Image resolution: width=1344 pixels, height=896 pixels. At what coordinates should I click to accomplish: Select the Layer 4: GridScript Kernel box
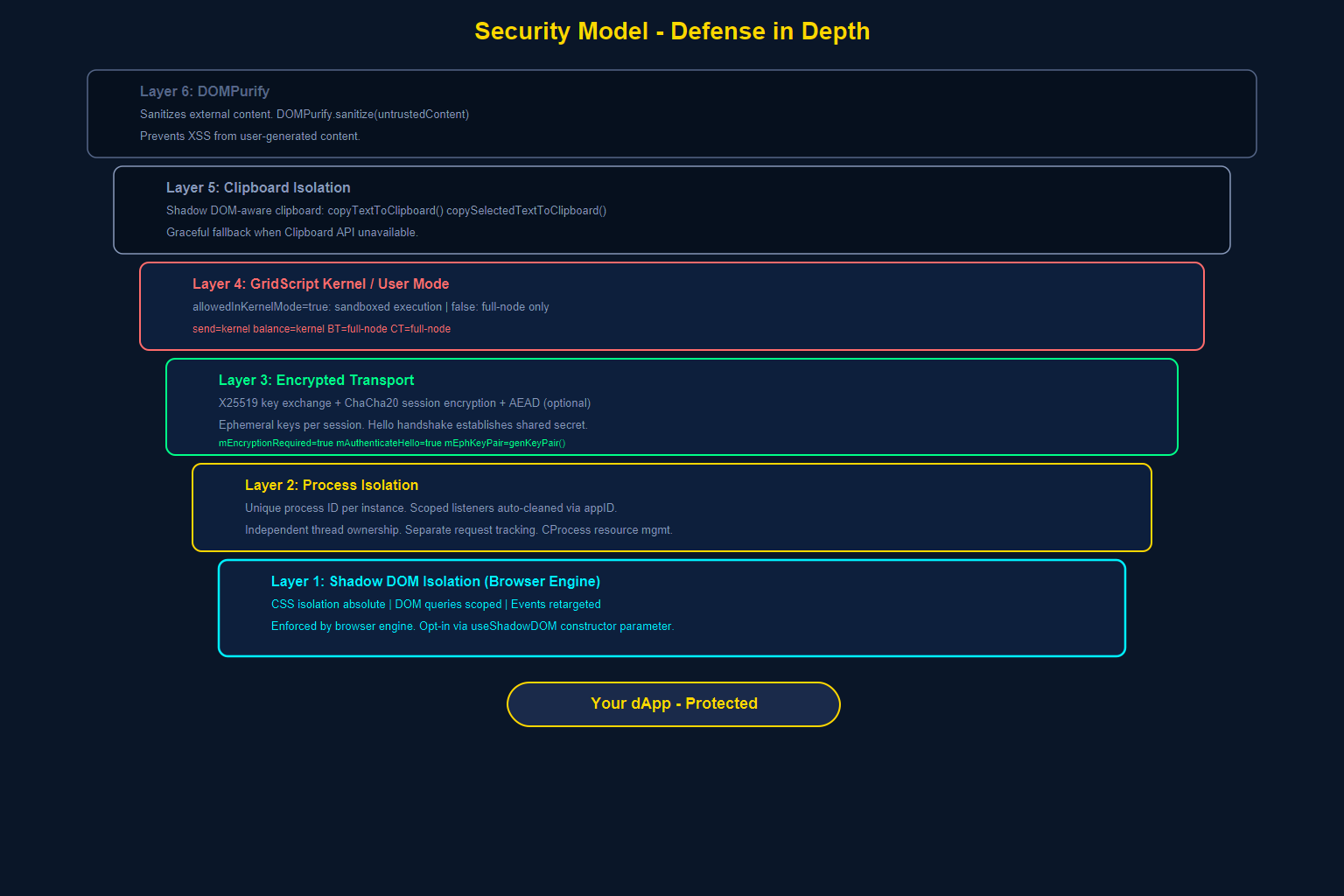[672, 306]
